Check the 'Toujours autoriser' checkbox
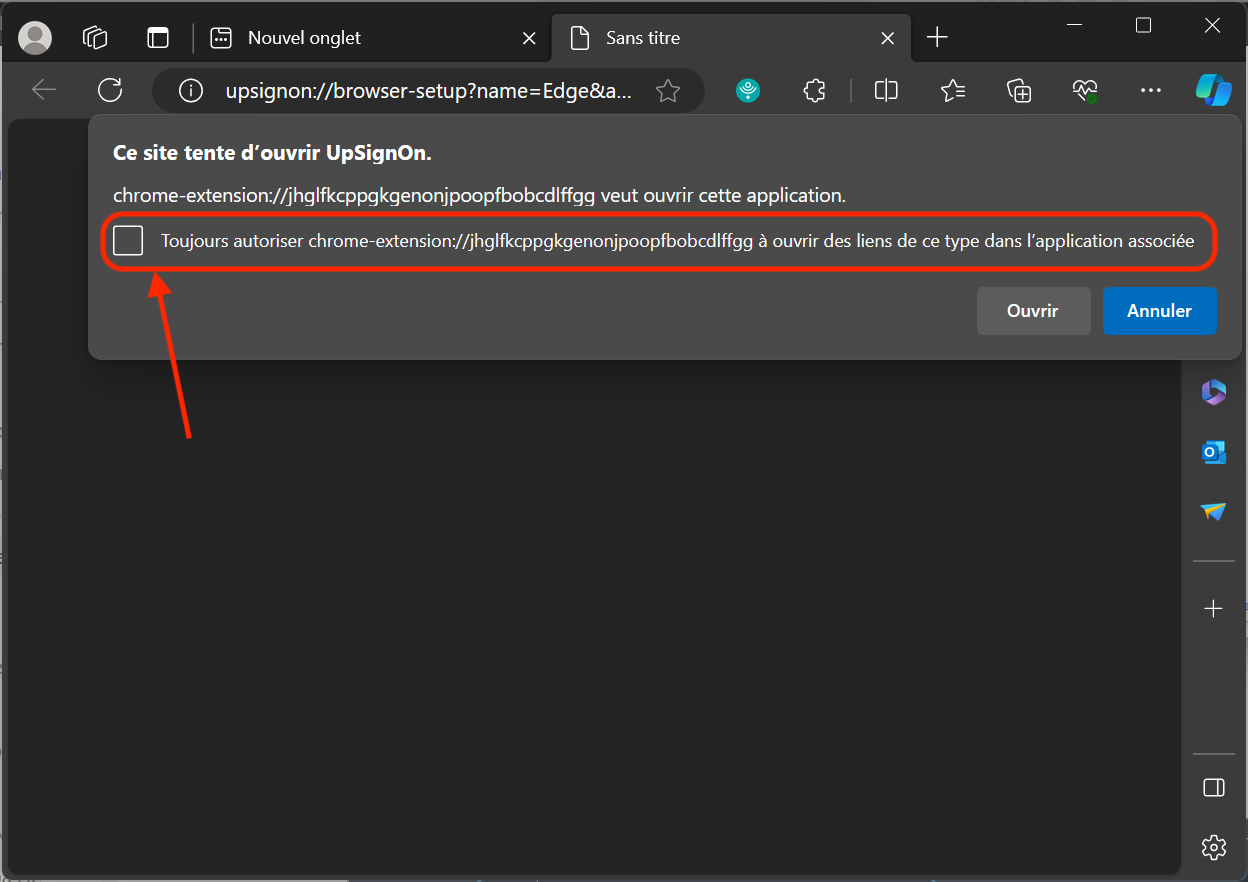Image resolution: width=1248 pixels, height=882 pixels. click(x=128, y=241)
